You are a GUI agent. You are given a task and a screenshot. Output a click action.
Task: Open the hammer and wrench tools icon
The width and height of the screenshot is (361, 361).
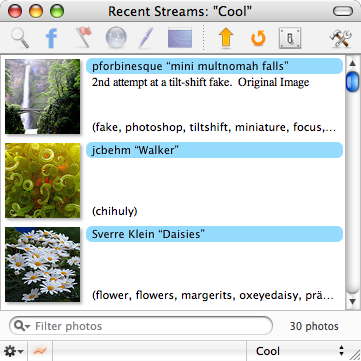pos(341,38)
